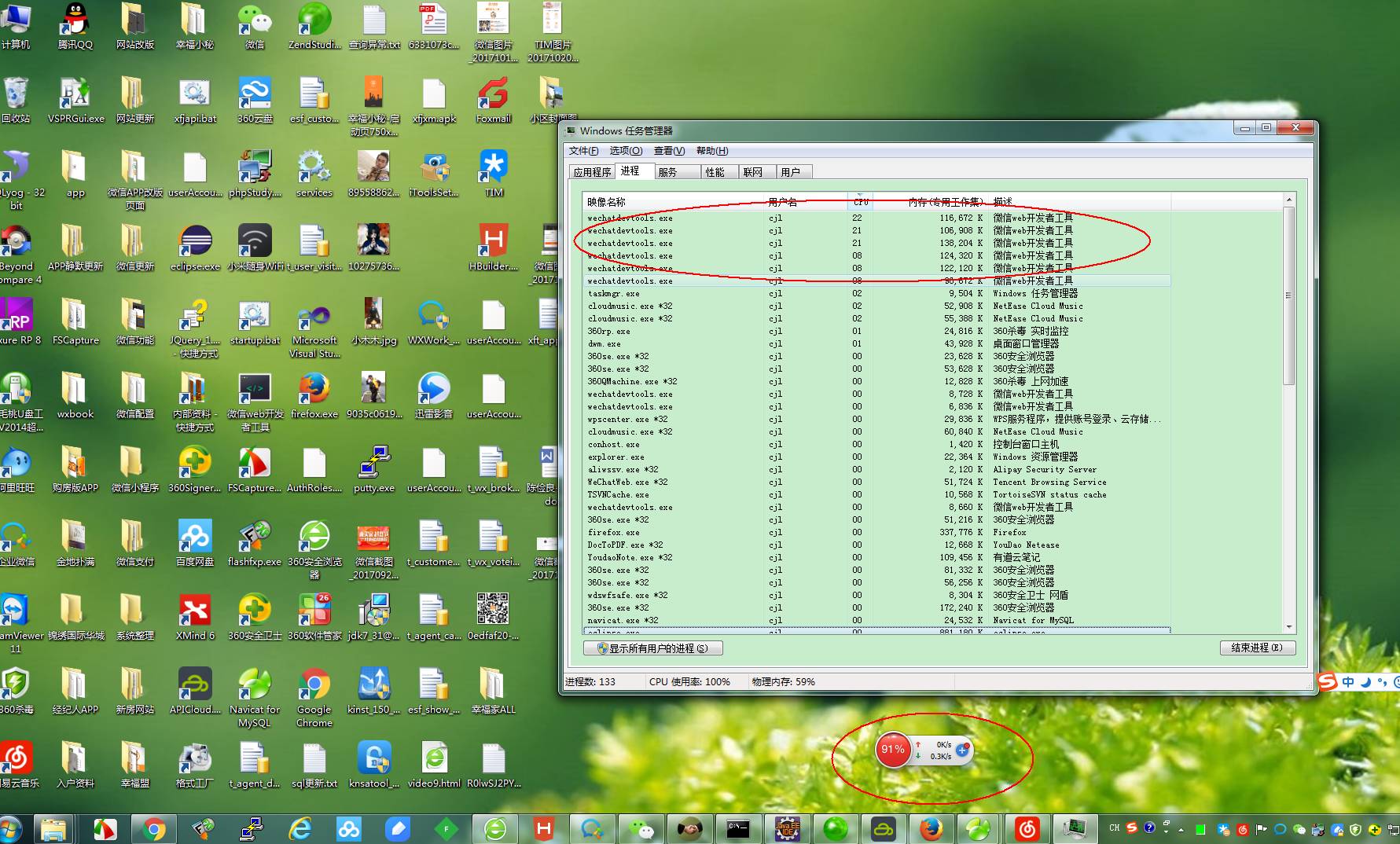Launch HBuilder from the desktop

[x=494, y=248]
